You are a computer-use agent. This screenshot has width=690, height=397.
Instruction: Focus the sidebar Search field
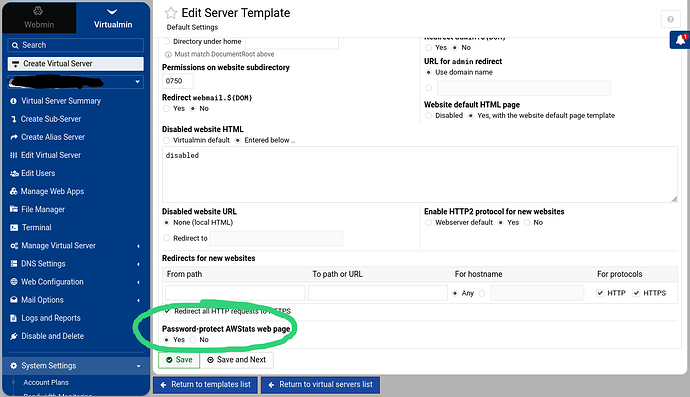pos(76,45)
